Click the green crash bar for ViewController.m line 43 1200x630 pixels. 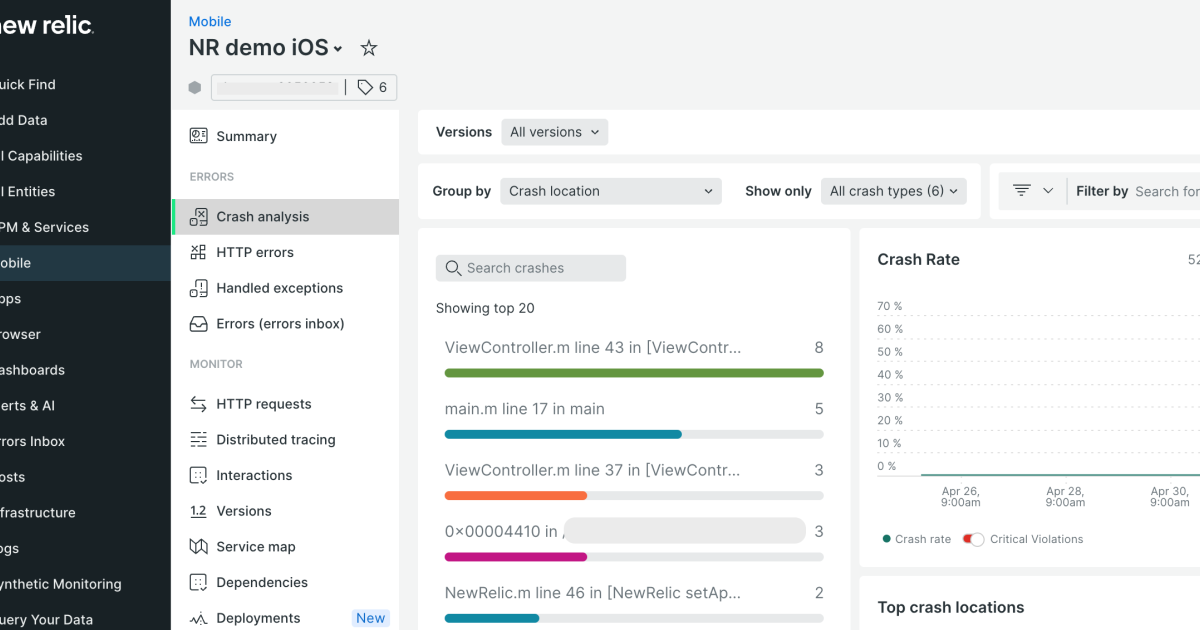pyautogui.click(x=634, y=372)
